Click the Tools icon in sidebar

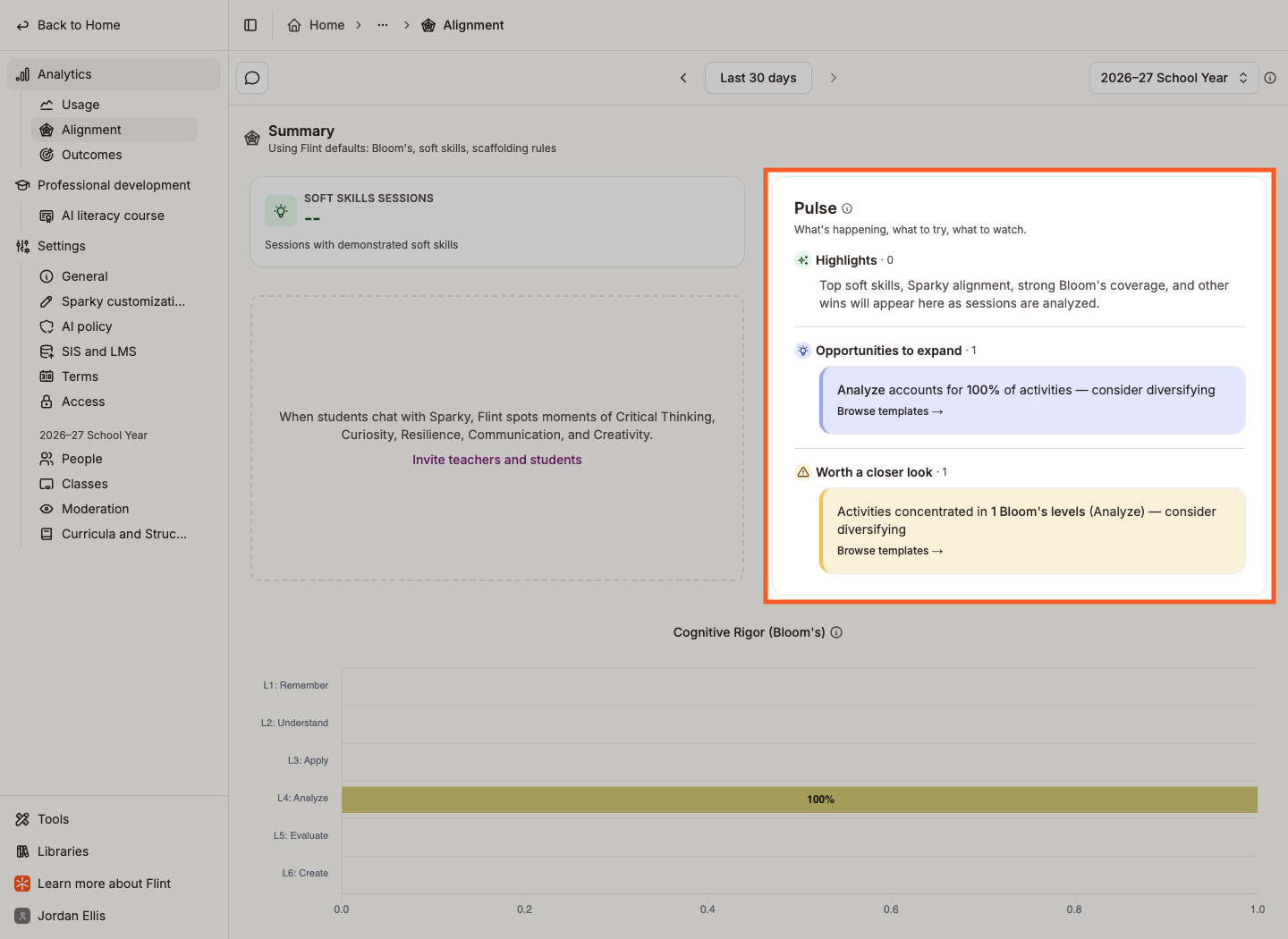(22, 819)
